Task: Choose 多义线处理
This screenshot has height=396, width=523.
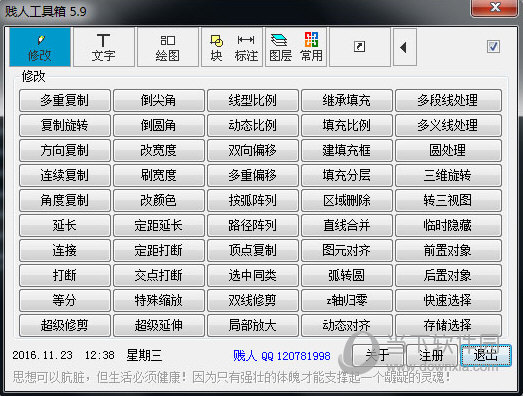Action: click(448, 125)
